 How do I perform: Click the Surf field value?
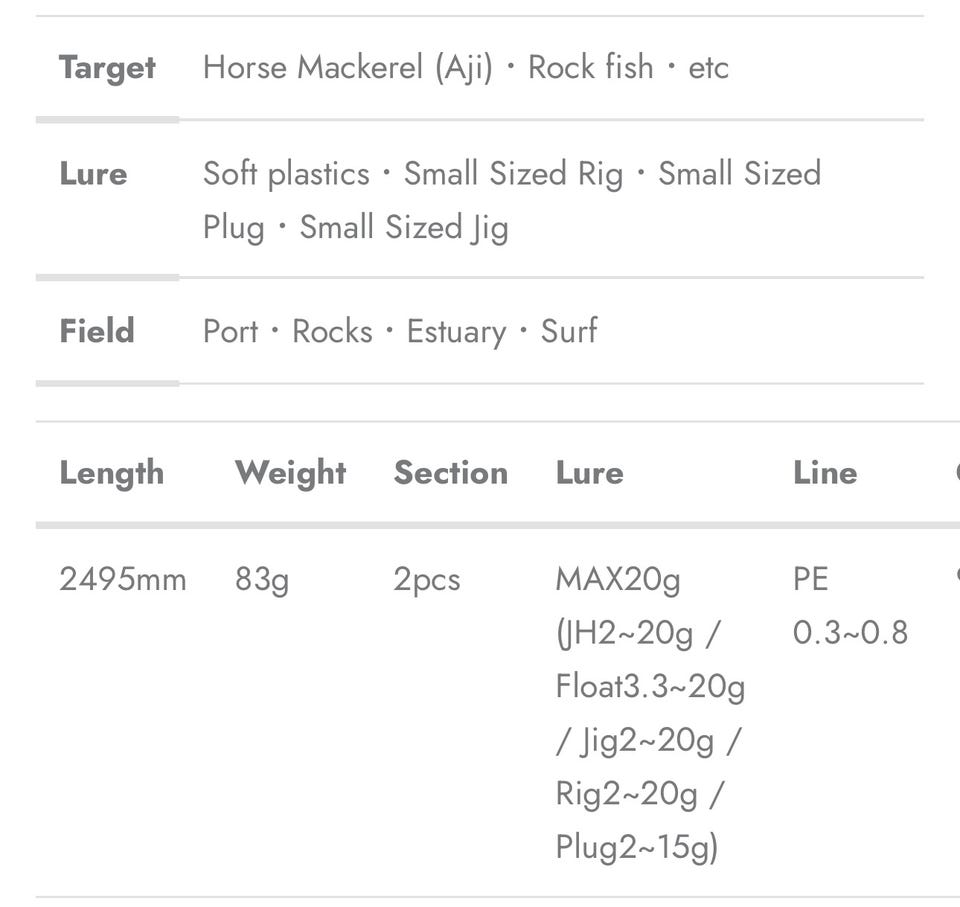(569, 331)
